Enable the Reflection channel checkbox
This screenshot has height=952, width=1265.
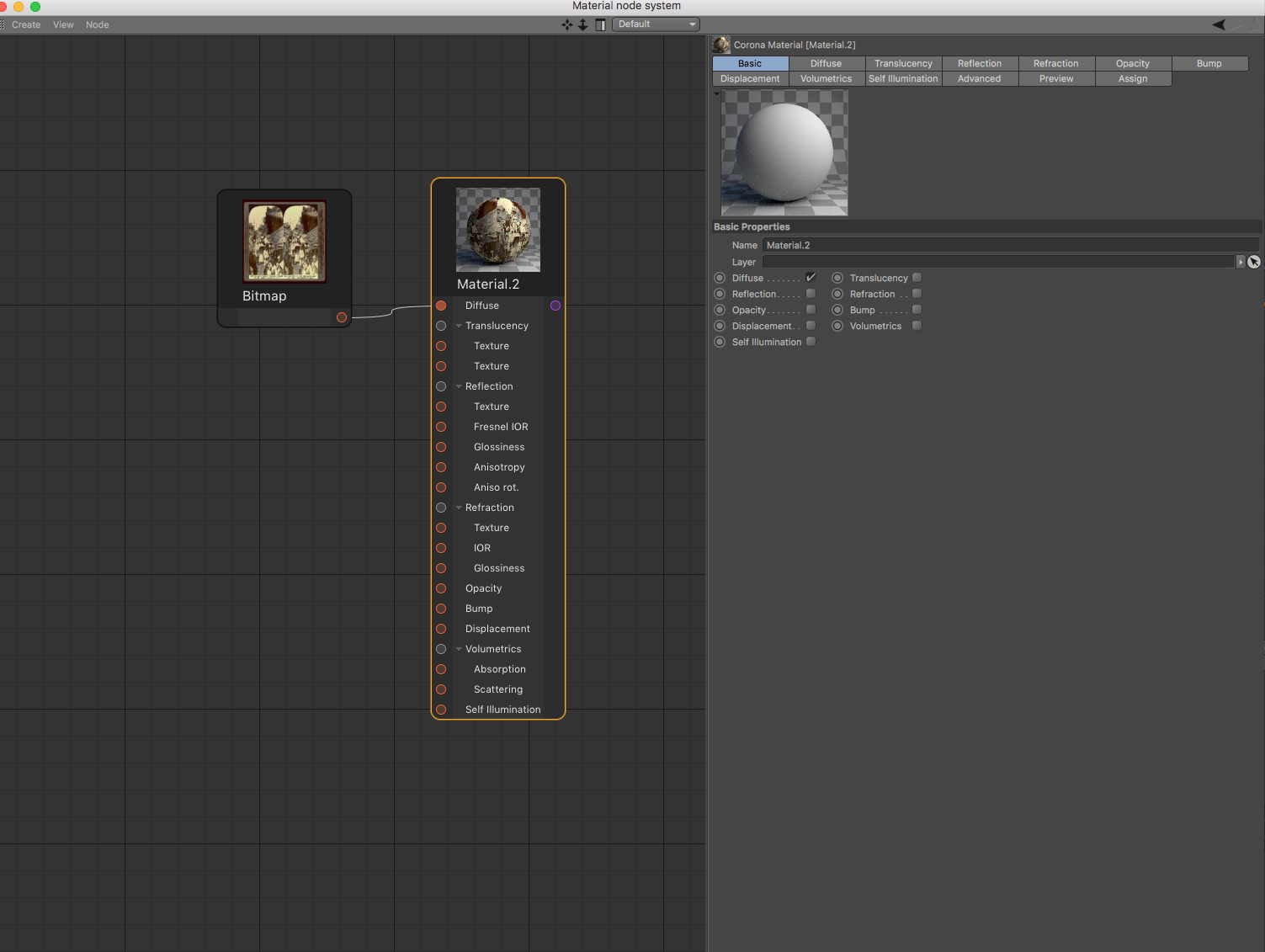(811, 294)
